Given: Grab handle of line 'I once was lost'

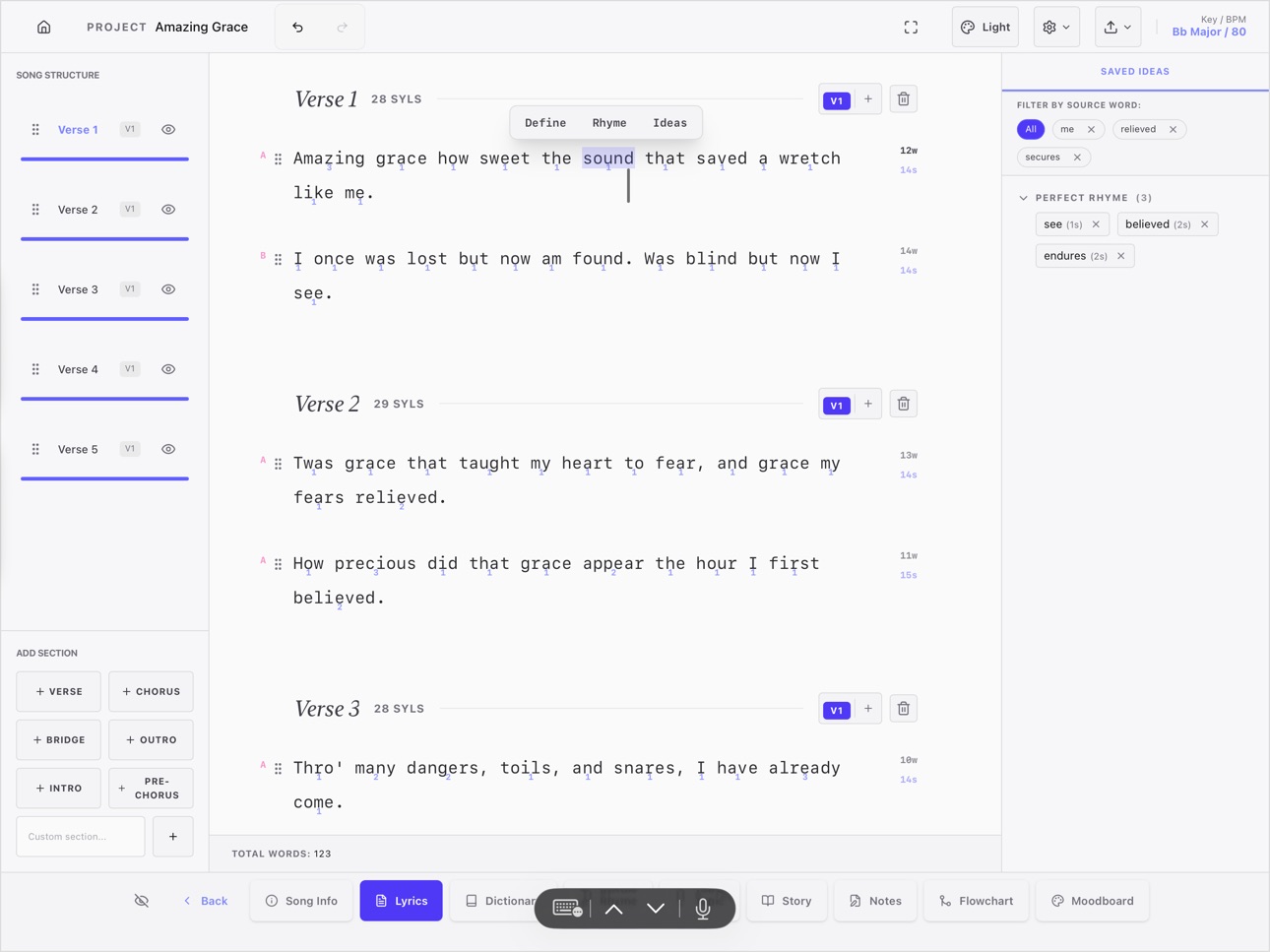Looking at the screenshot, I should pos(278,260).
